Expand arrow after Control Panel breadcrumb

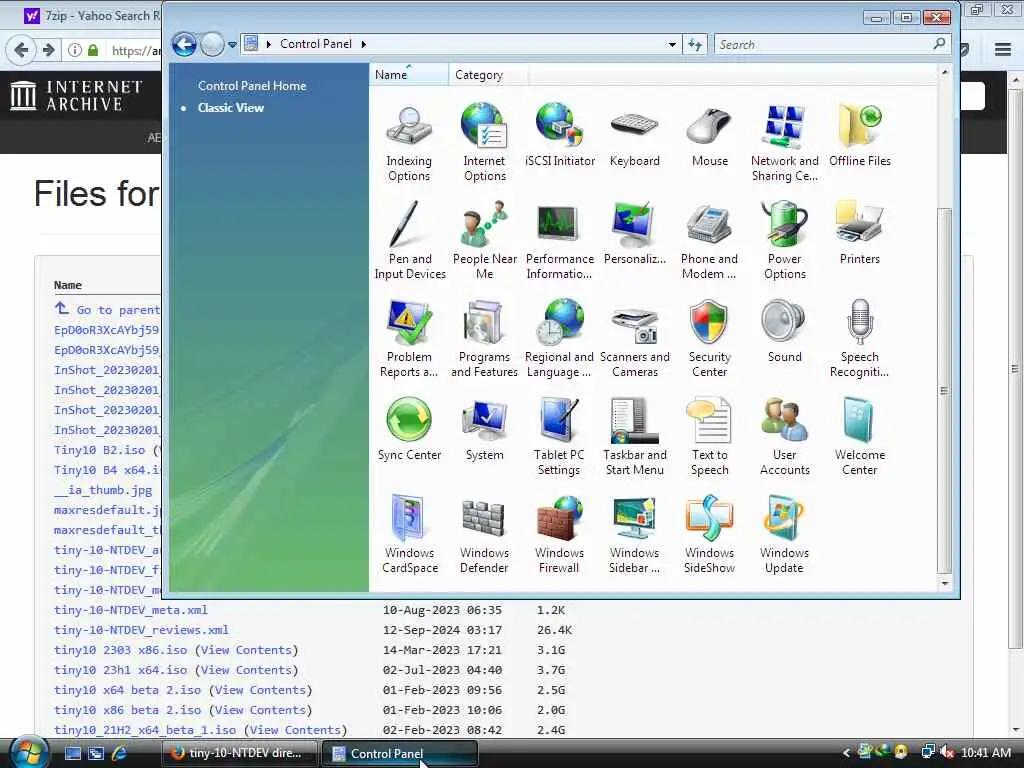point(364,44)
